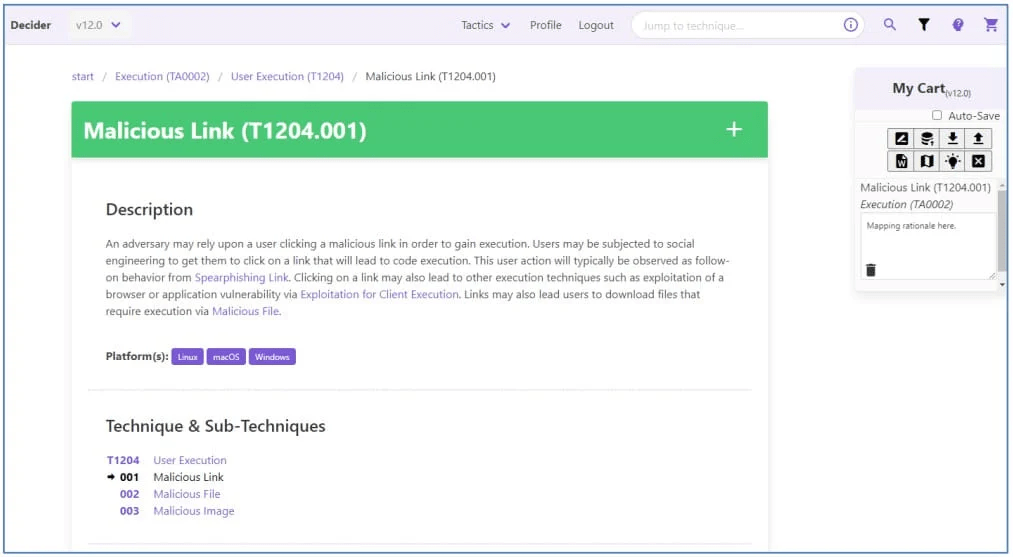
Task: Export cart to Word document icon
Action: pos(901,161)
